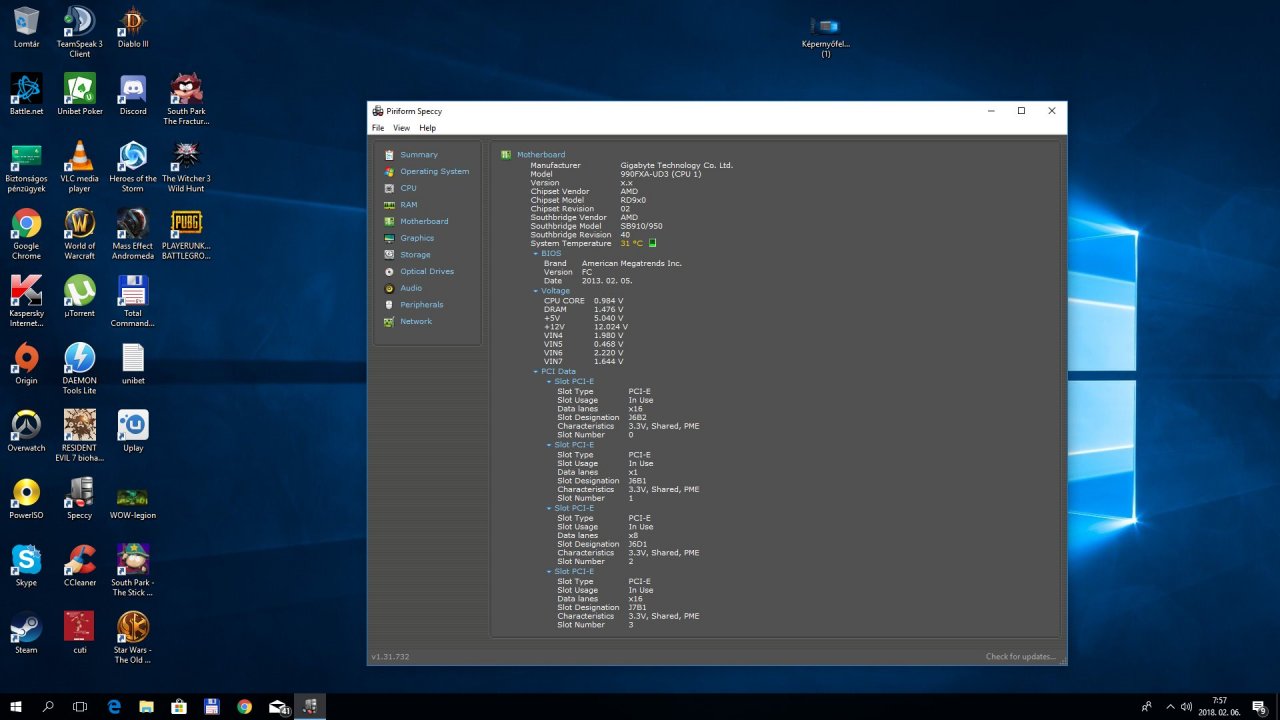Select the Audio sidebar entry
The image size is (1280, 720).
(x=410, y=288)
